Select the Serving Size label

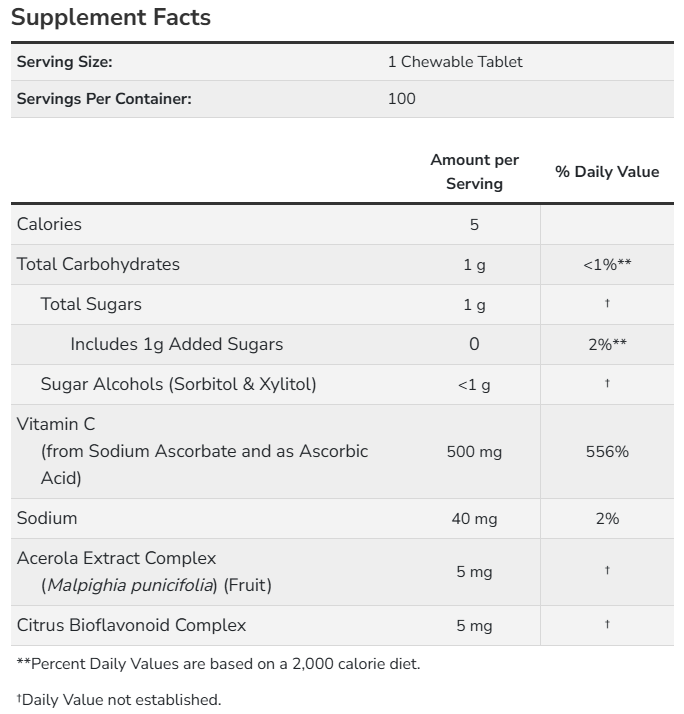coord(64,62)
